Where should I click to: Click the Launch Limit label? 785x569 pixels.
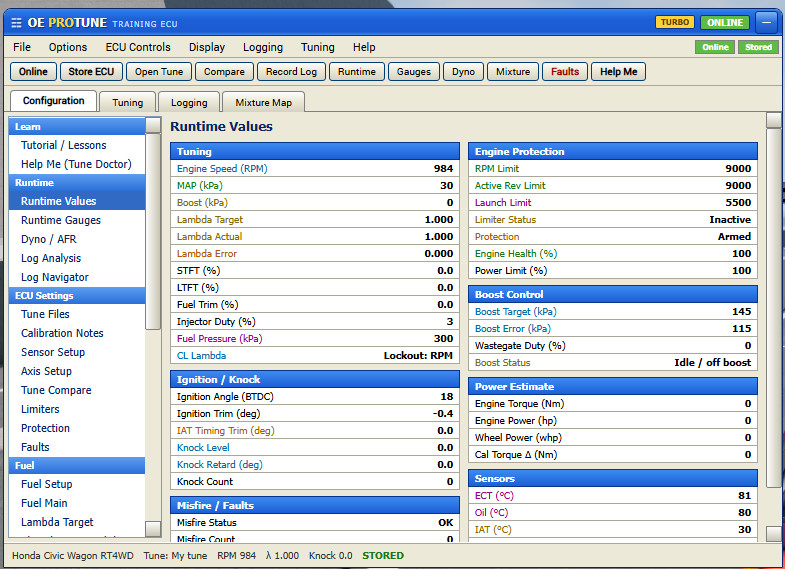pos(503,203)
